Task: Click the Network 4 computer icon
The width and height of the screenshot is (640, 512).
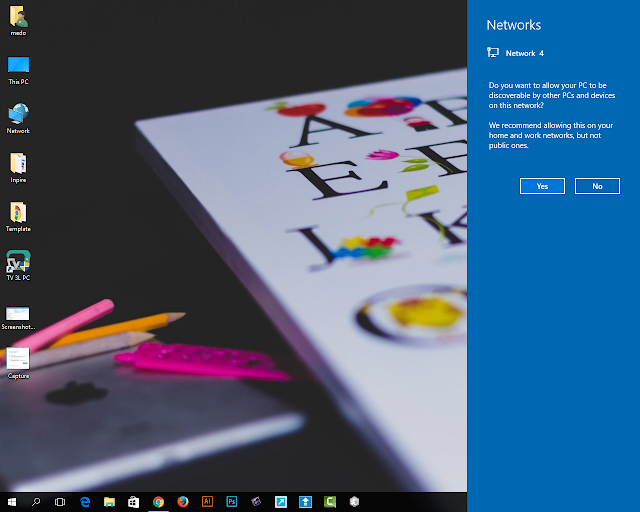Action: click(x=493, y=53)
